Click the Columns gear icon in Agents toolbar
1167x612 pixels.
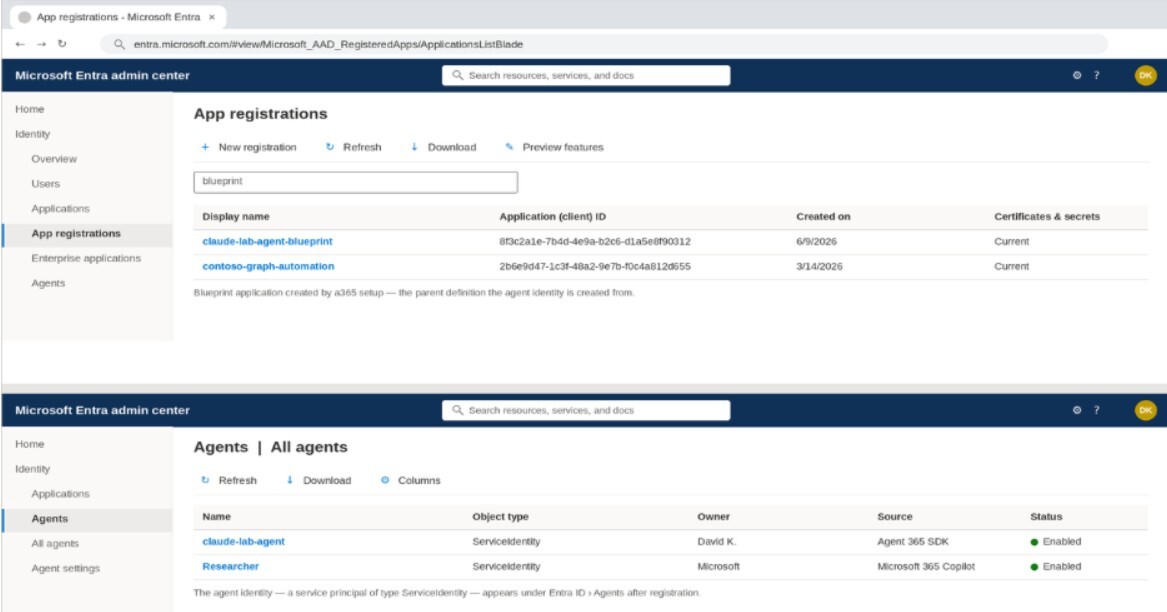coord(385,480)
